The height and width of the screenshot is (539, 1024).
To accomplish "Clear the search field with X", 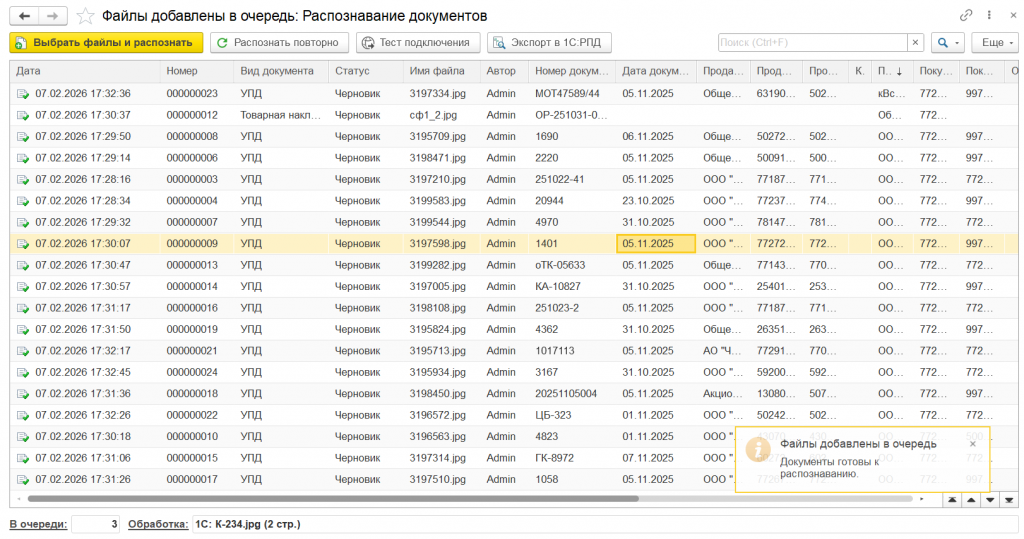I will click(x=914, y=43).
